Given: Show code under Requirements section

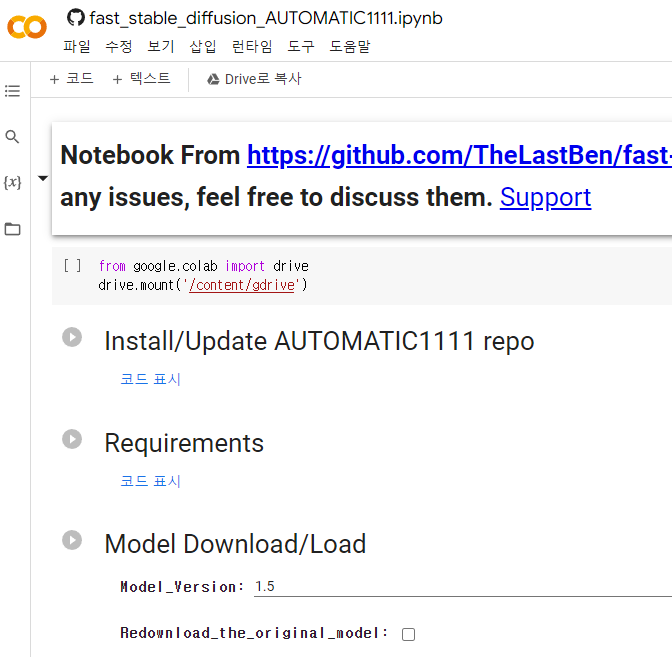Looking at the screenshot, I should pos(150,481).
